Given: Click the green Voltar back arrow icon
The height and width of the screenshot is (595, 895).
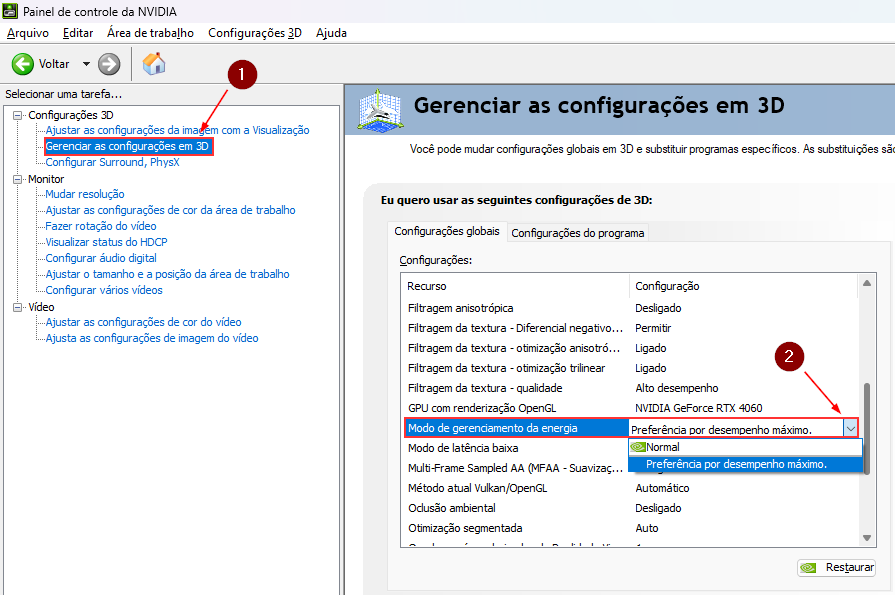Looking at the screenshot, I should [22, 64].
